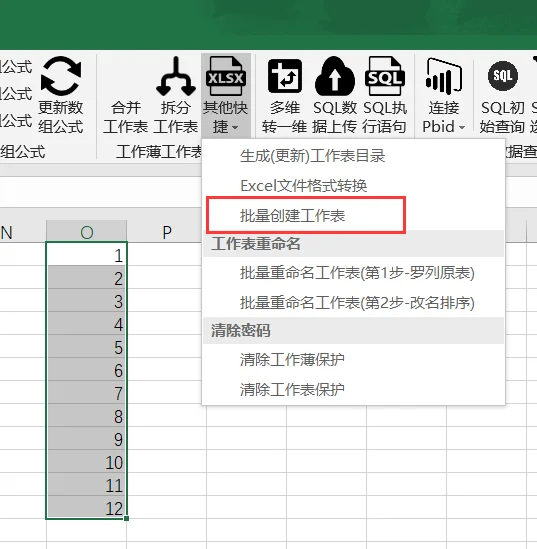Click the cell containing 2
Viewport: 537px width, 549px height.
click(86, 277)
